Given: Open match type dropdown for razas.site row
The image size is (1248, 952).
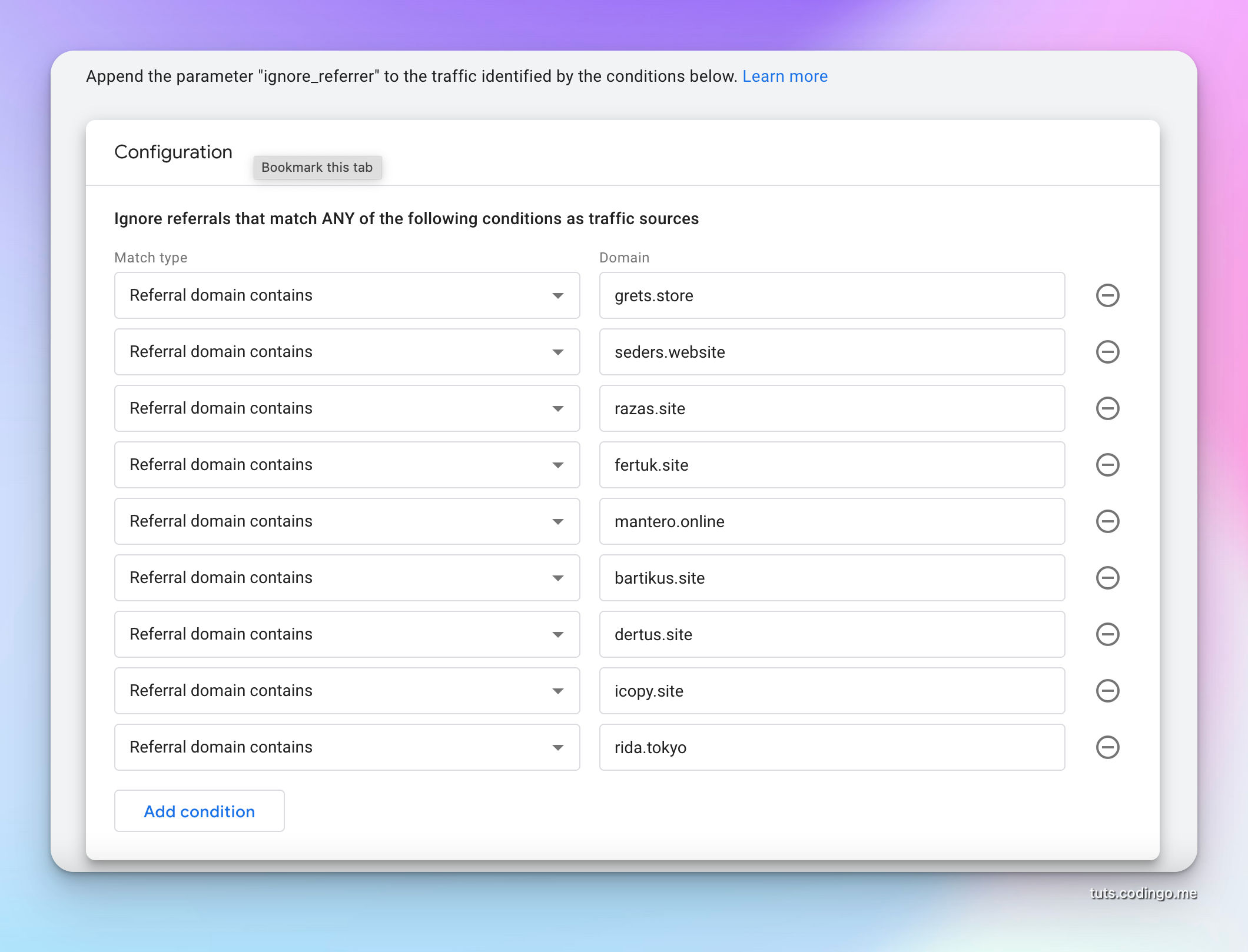Looking at the screenshot, I should (x=347, y=408).
